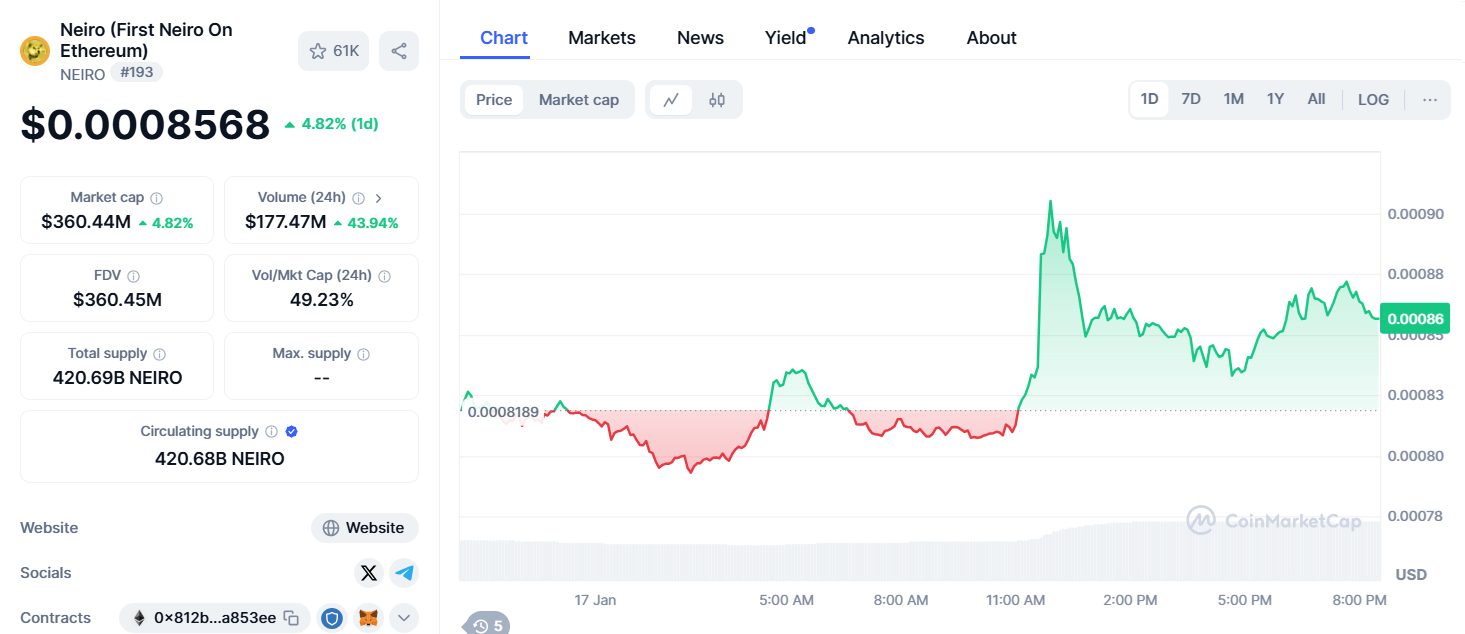
Task: Open chart more options ellipsis
Action: (x=1430, y=100)
